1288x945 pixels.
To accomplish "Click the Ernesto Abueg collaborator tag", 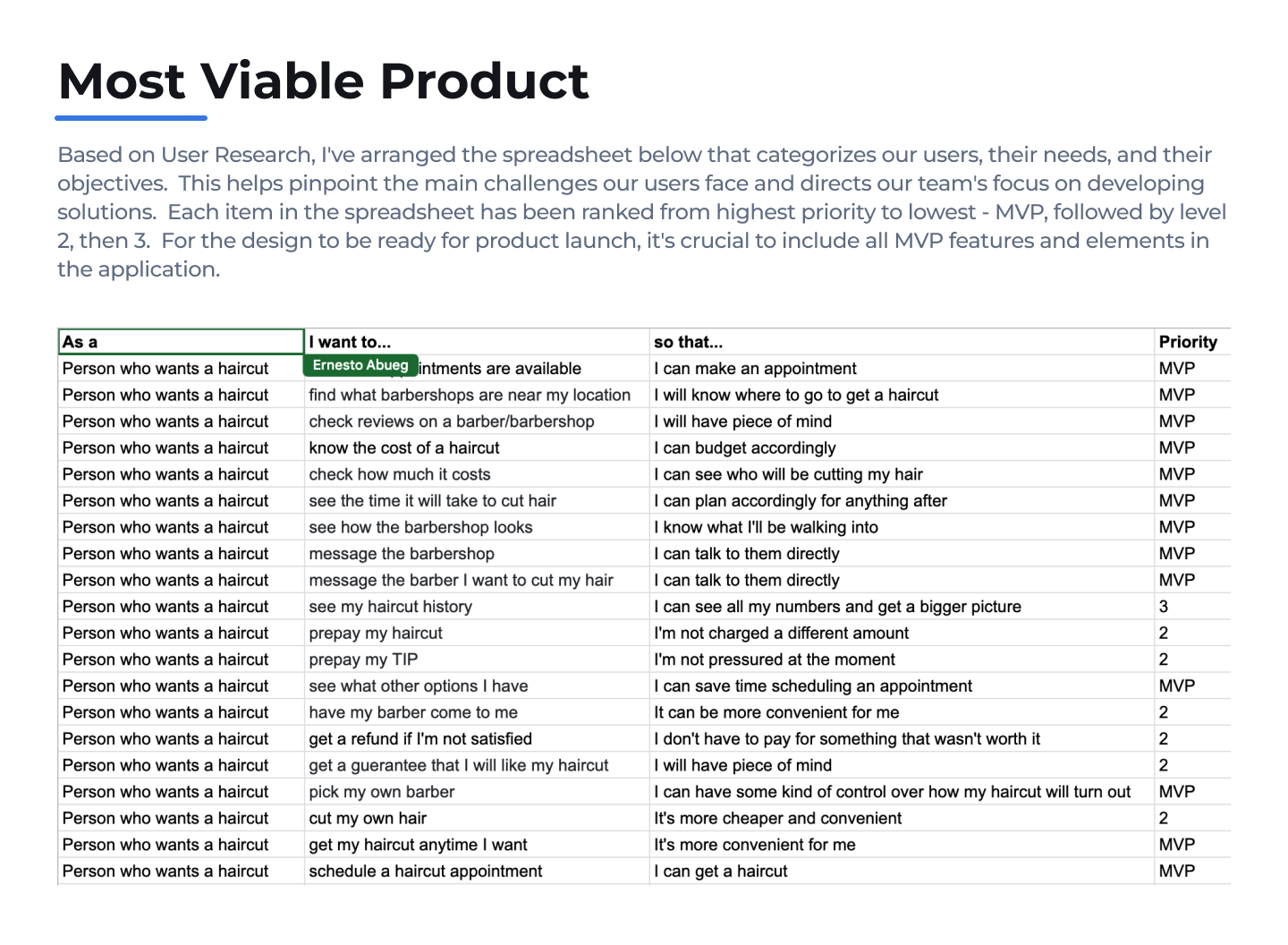I will pos(360,365).
